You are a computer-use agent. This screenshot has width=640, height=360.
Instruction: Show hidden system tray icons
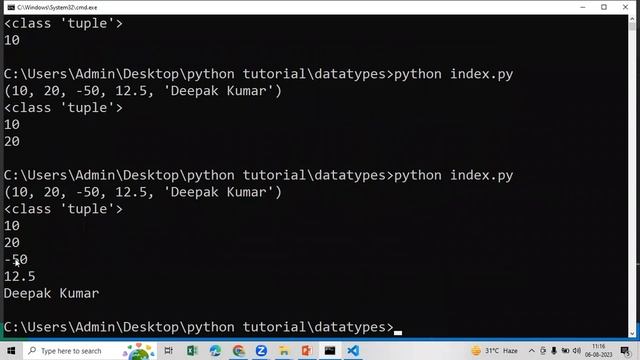point(531,351)
